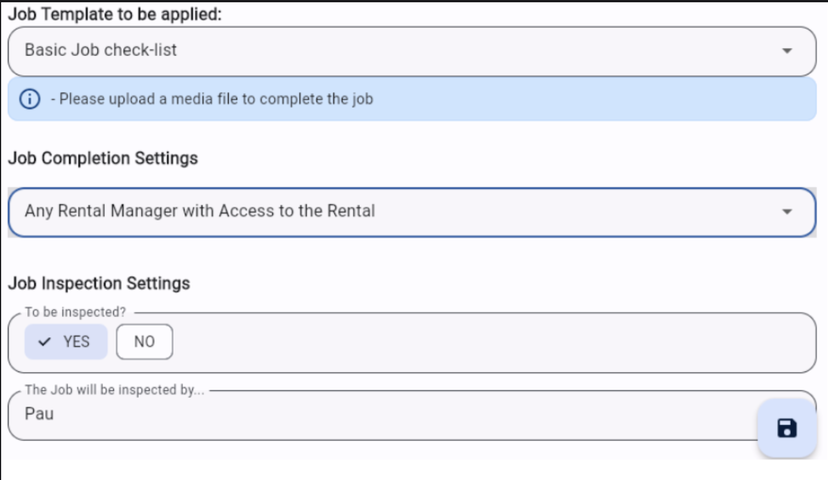Click "The Job will be inspected by..." label

click(114, 390)
